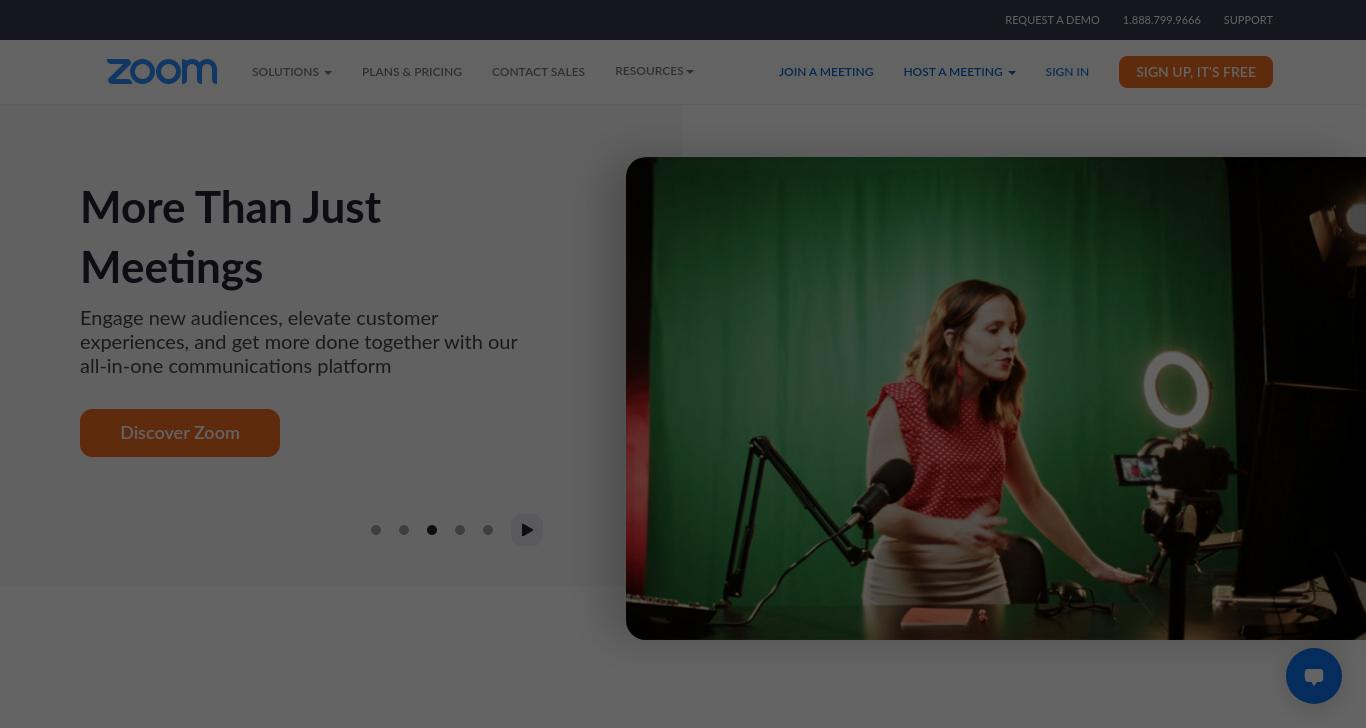The image size is (1366, 728).
Task: Click the Discover Zoom button
Action: click(180, 433)
